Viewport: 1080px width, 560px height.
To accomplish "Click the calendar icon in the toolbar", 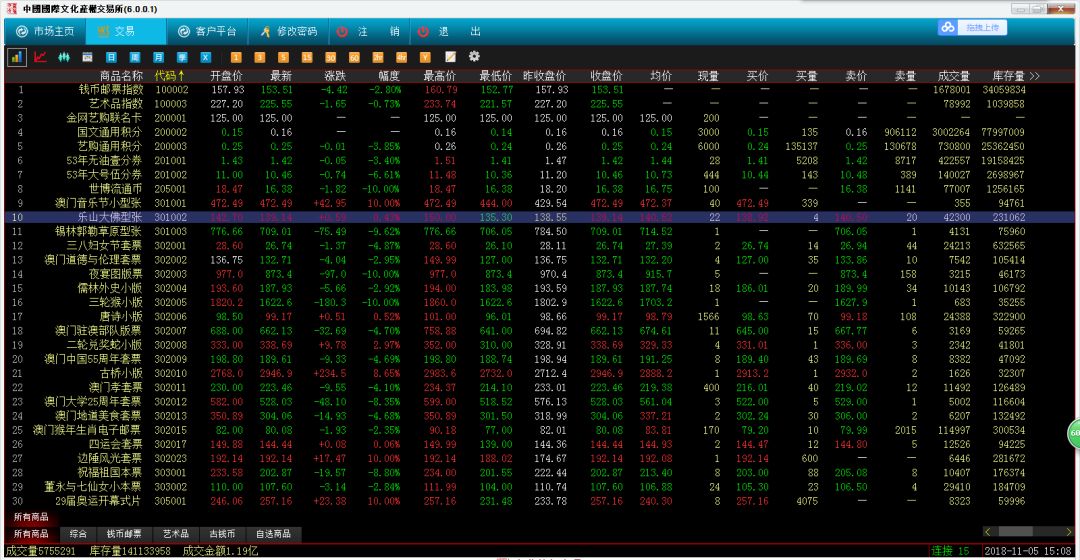I will click(x=87, y=57).
